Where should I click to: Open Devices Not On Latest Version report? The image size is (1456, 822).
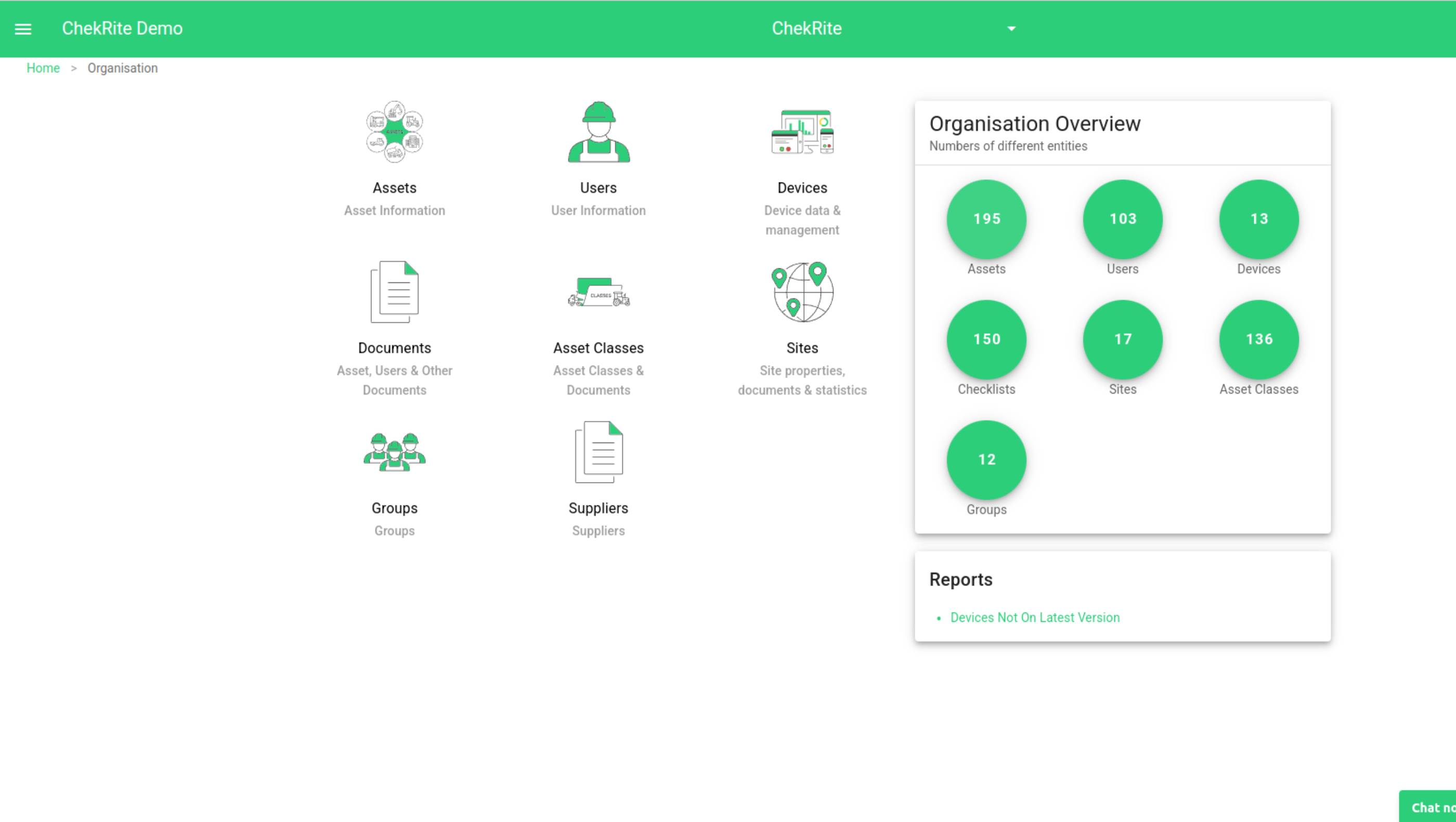tap(1034, 618)
